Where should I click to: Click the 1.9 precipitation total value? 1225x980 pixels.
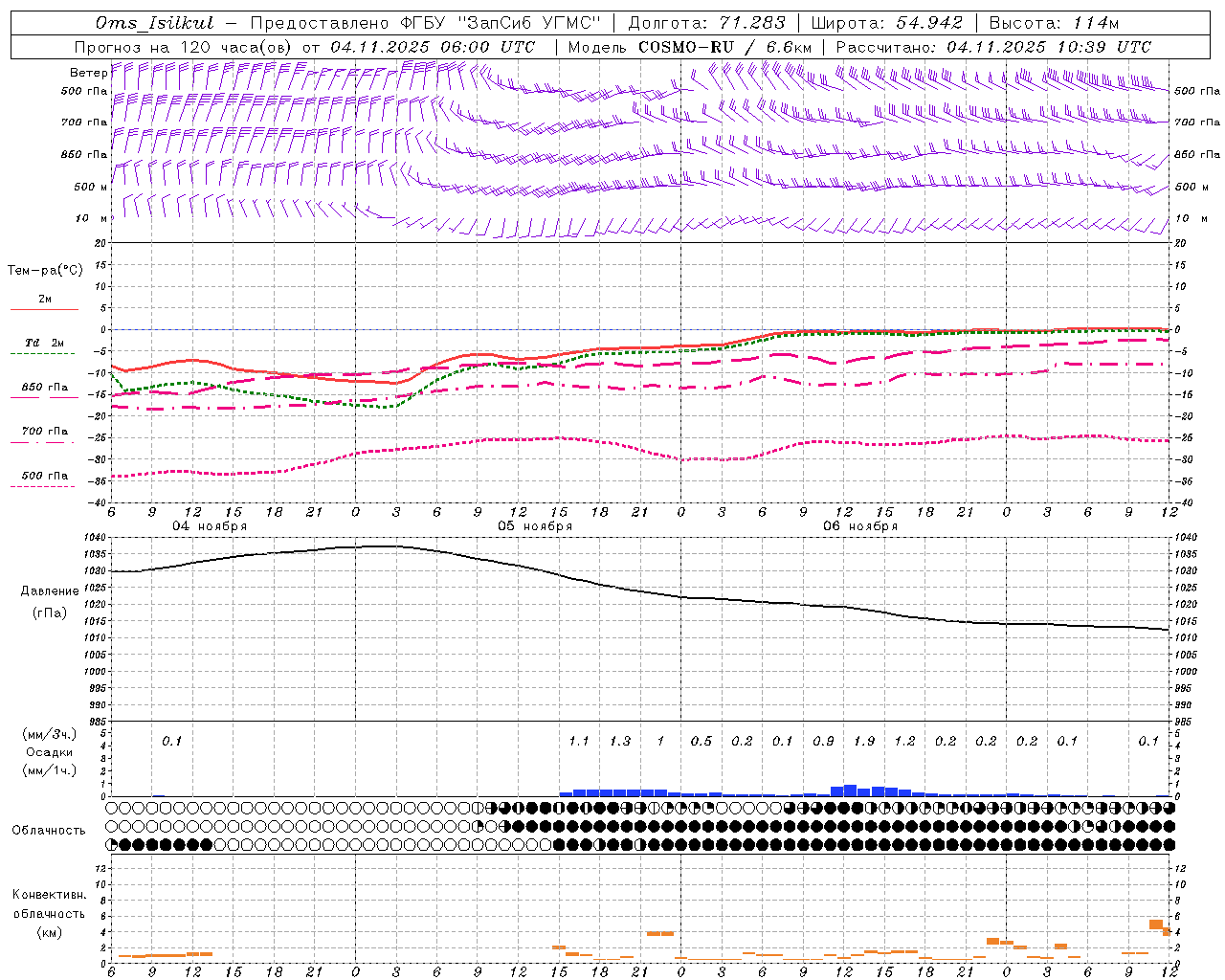864,741
